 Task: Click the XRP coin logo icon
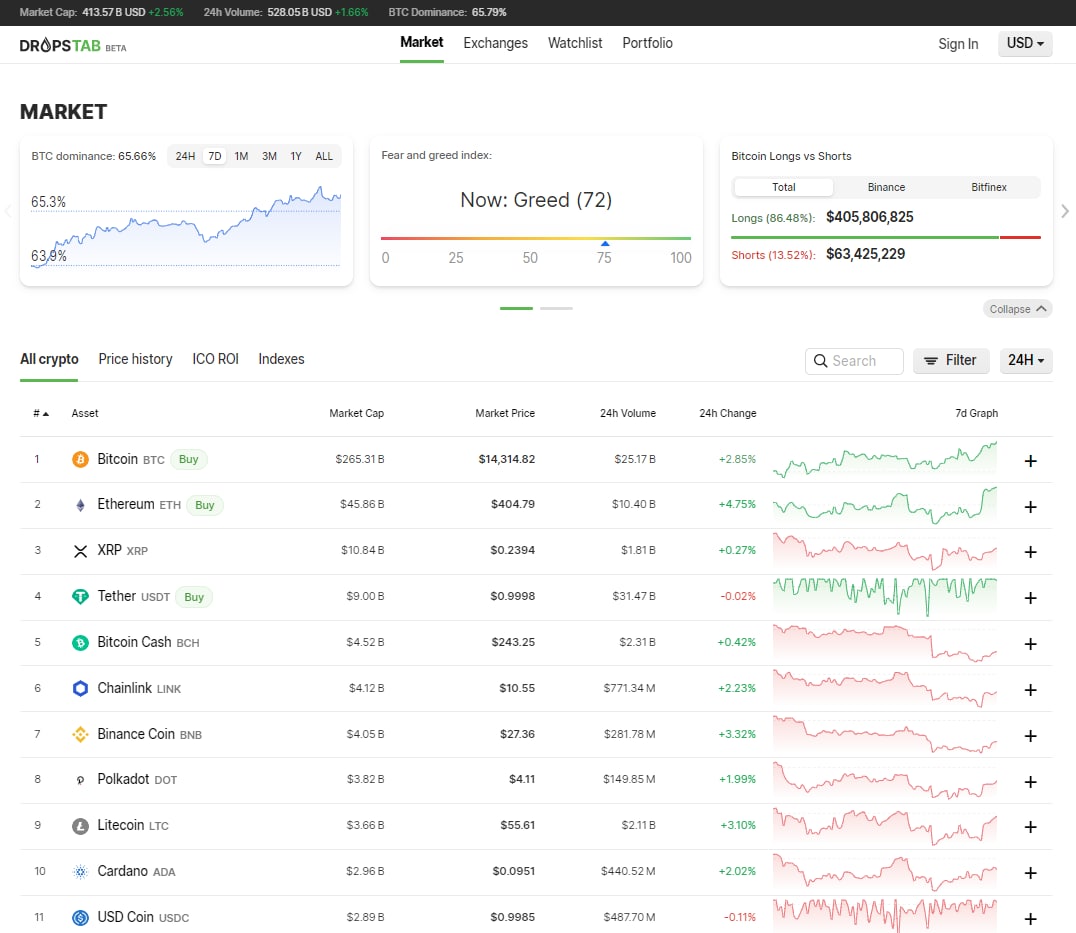tap(80, 551)
